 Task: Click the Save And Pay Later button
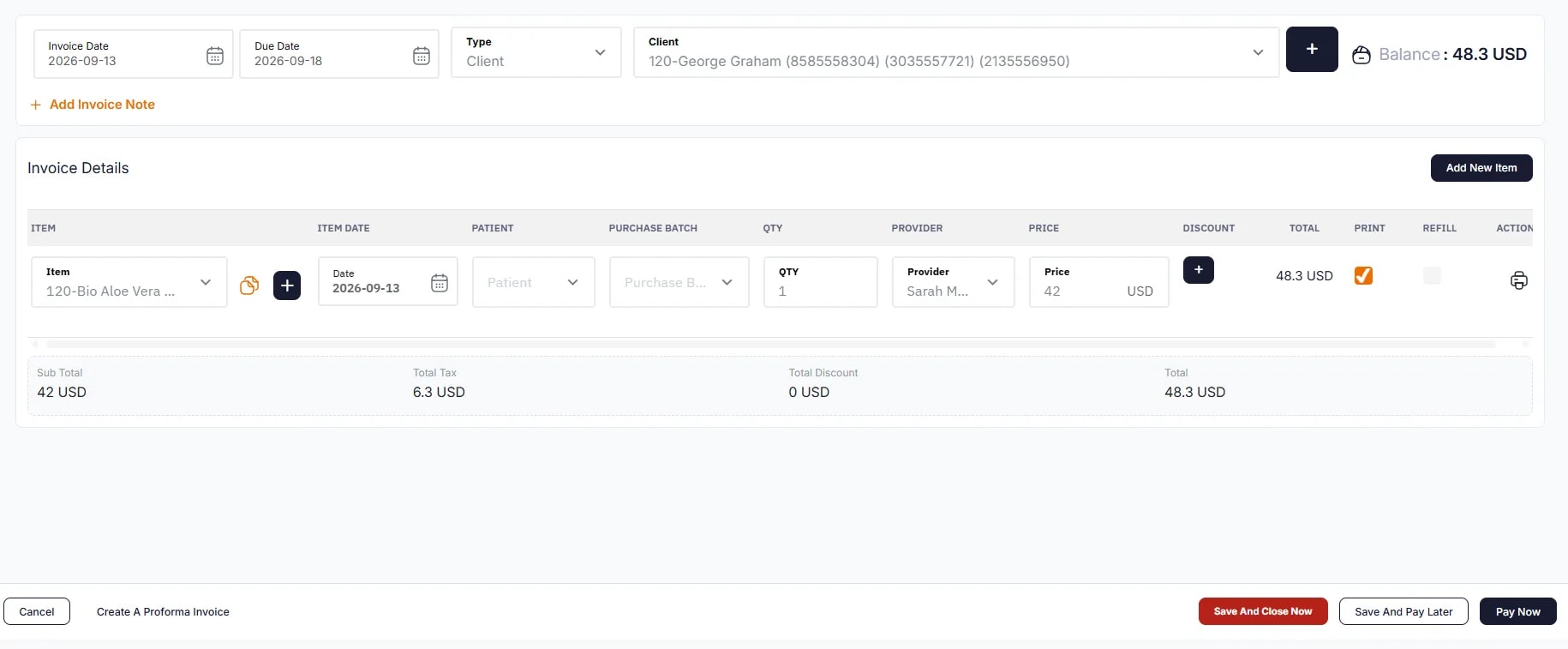(x=1403, y=611)
